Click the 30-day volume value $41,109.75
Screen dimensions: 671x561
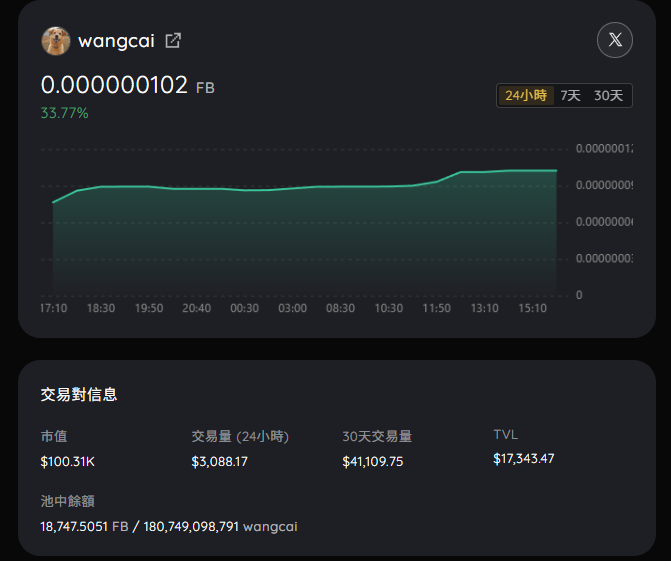(x=373, y=461)
